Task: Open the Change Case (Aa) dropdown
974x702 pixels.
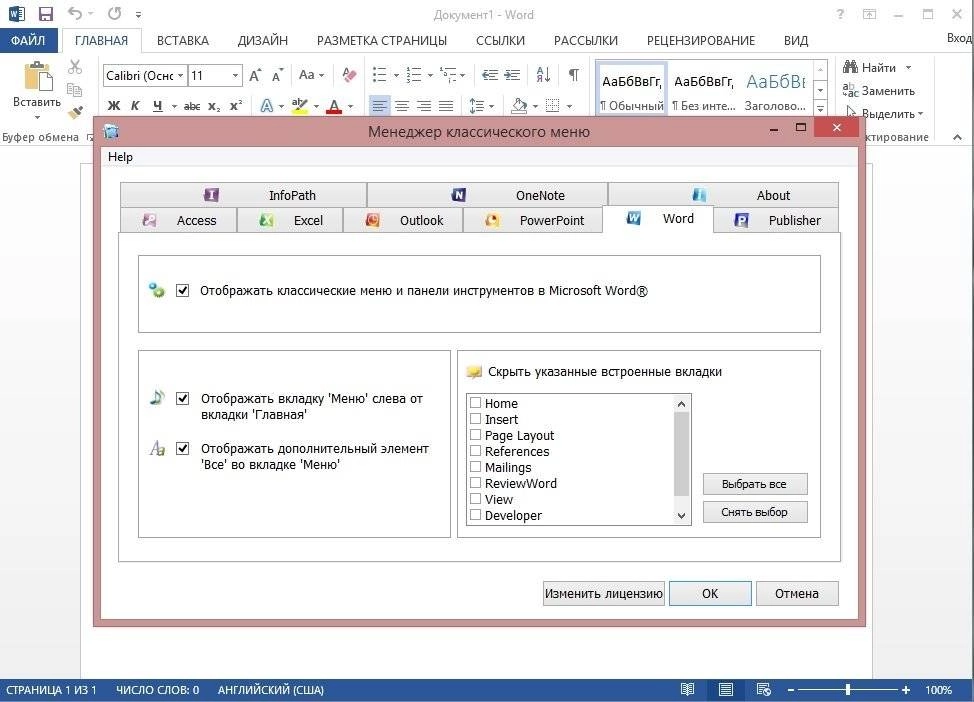Action: tap(311, 75)
